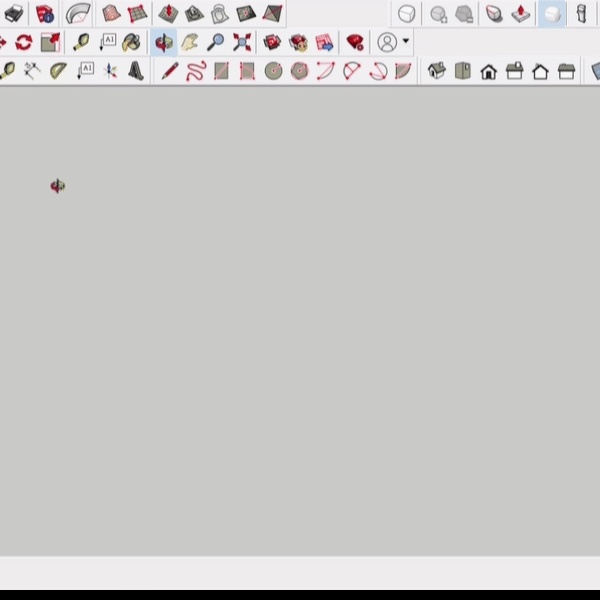Select the Rectangle tool
This screenshot has width=600, height=600.
pyautogui.click(x=222, y=71)
